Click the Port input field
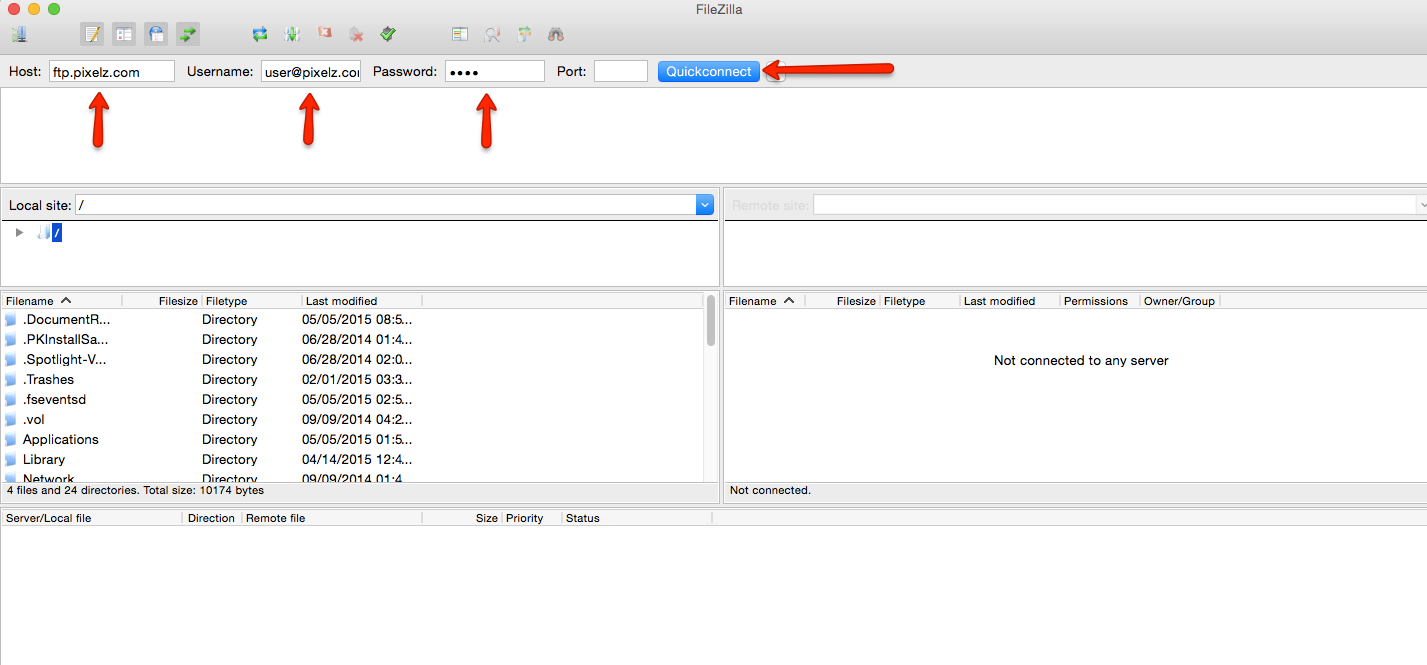Viewport: 1427px width, 665px height. click(621, 72)
